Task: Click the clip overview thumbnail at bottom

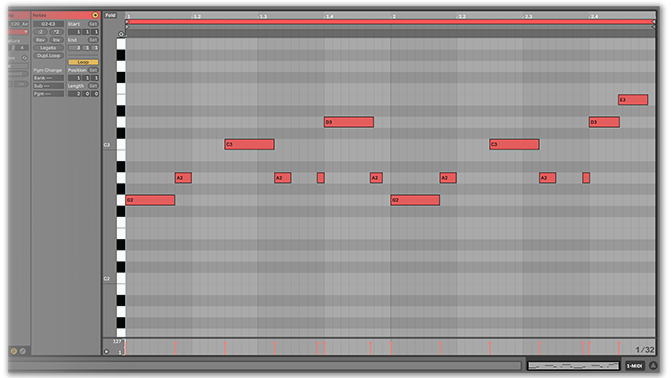Action: point(573,366)
